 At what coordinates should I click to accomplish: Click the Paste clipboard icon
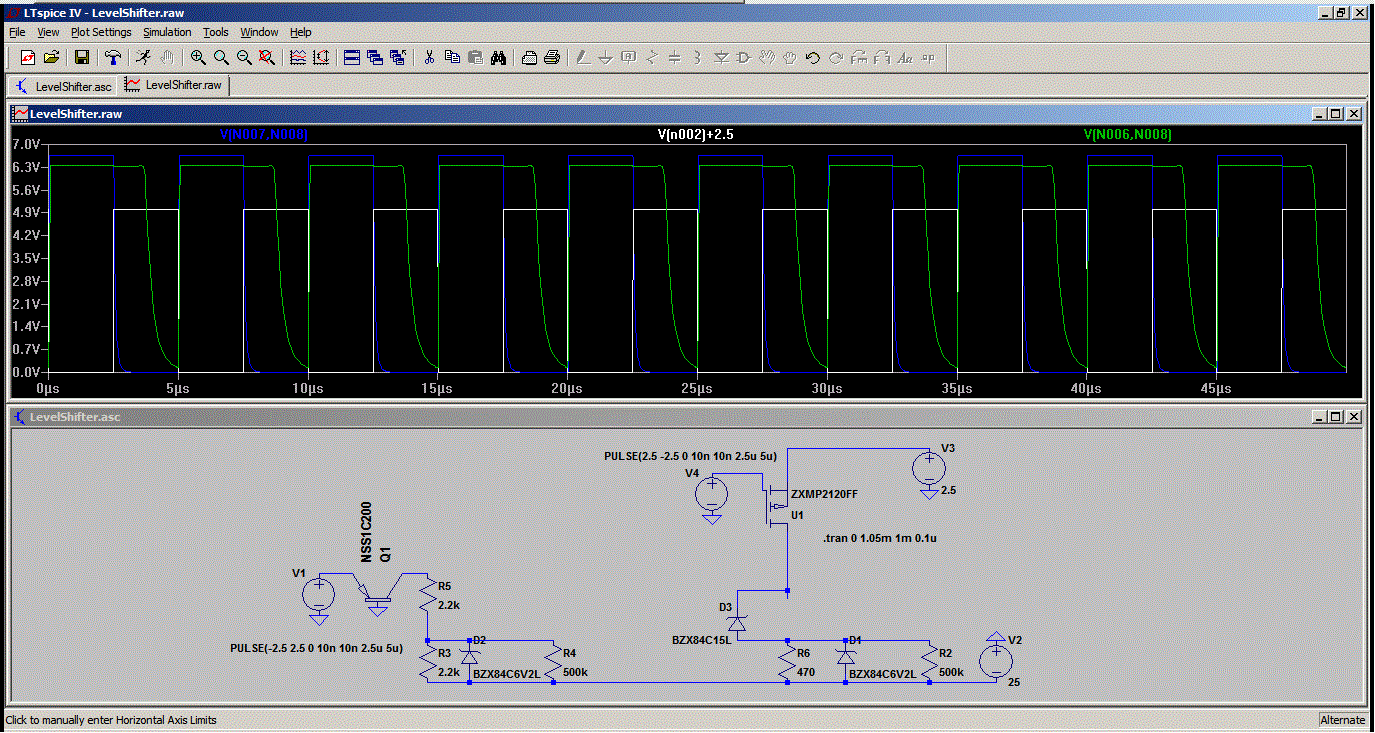click(475, 58)
